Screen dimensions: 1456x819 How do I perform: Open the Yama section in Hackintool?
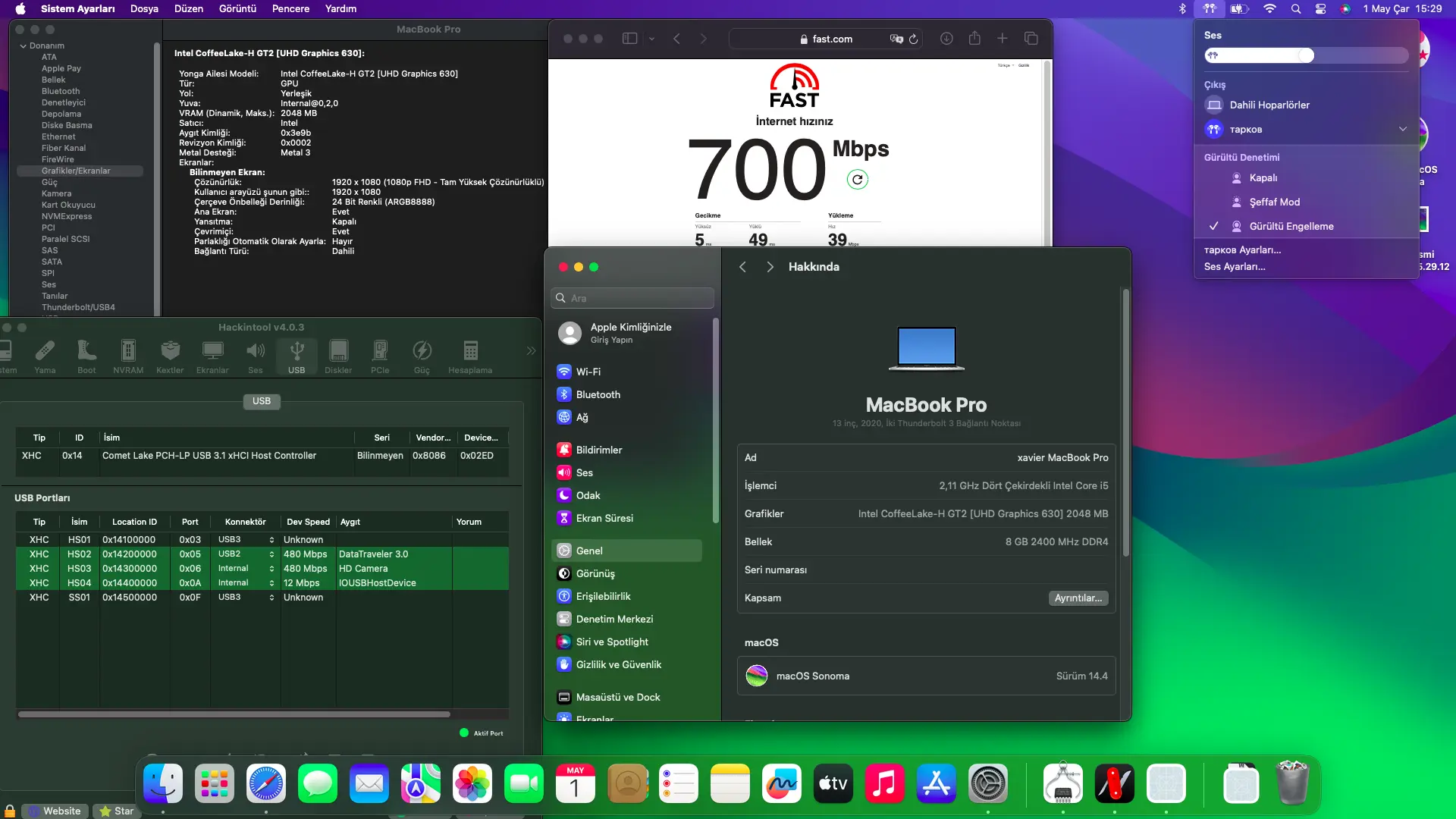(x=45, y=356)
